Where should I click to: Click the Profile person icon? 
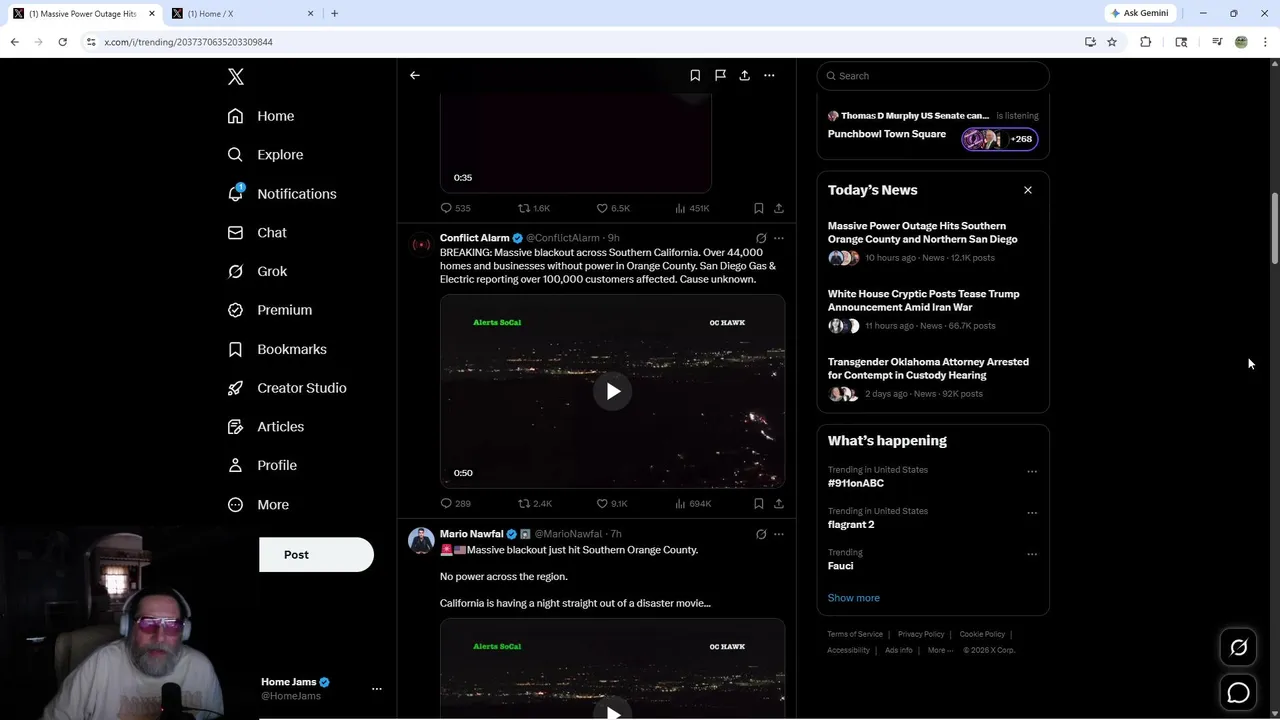[x=235, y=465]
